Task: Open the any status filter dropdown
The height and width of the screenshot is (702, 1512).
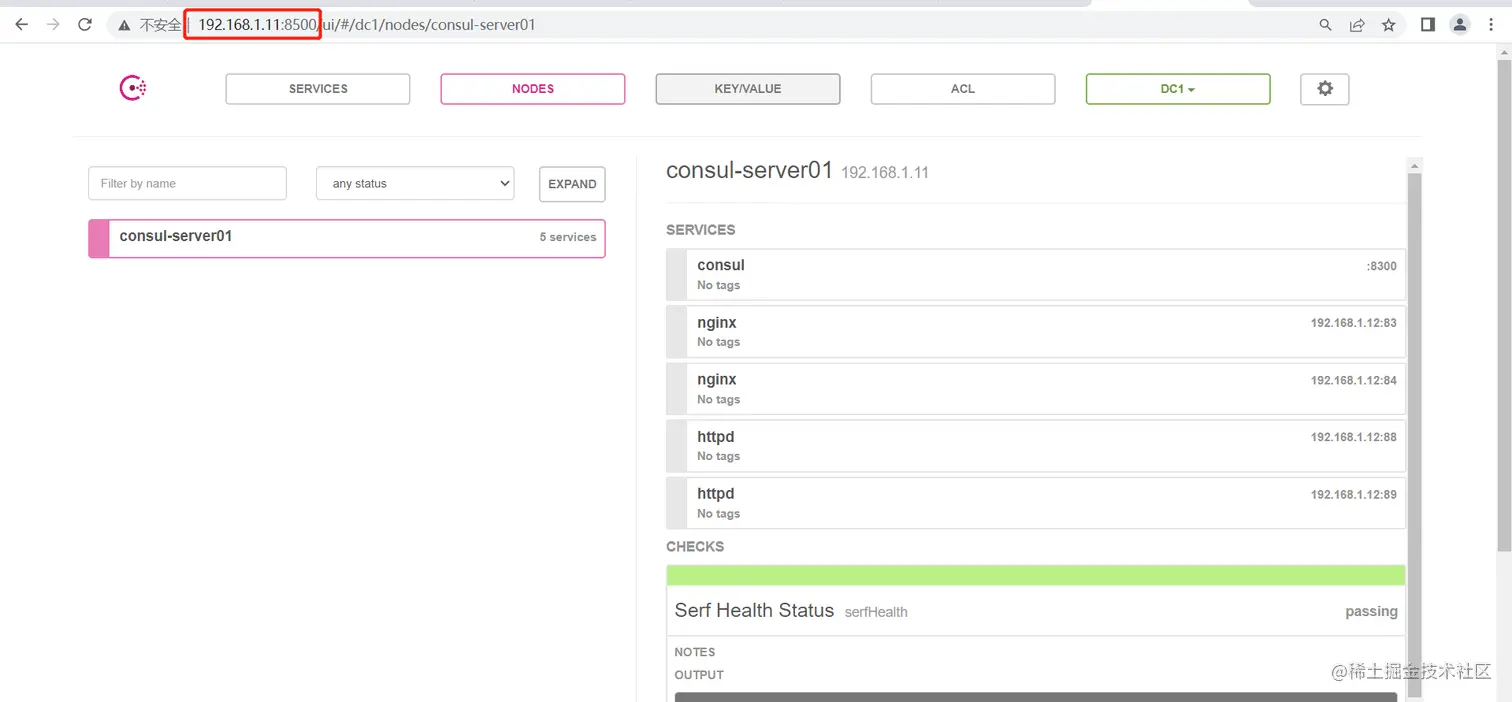Action: coord(415,183)
